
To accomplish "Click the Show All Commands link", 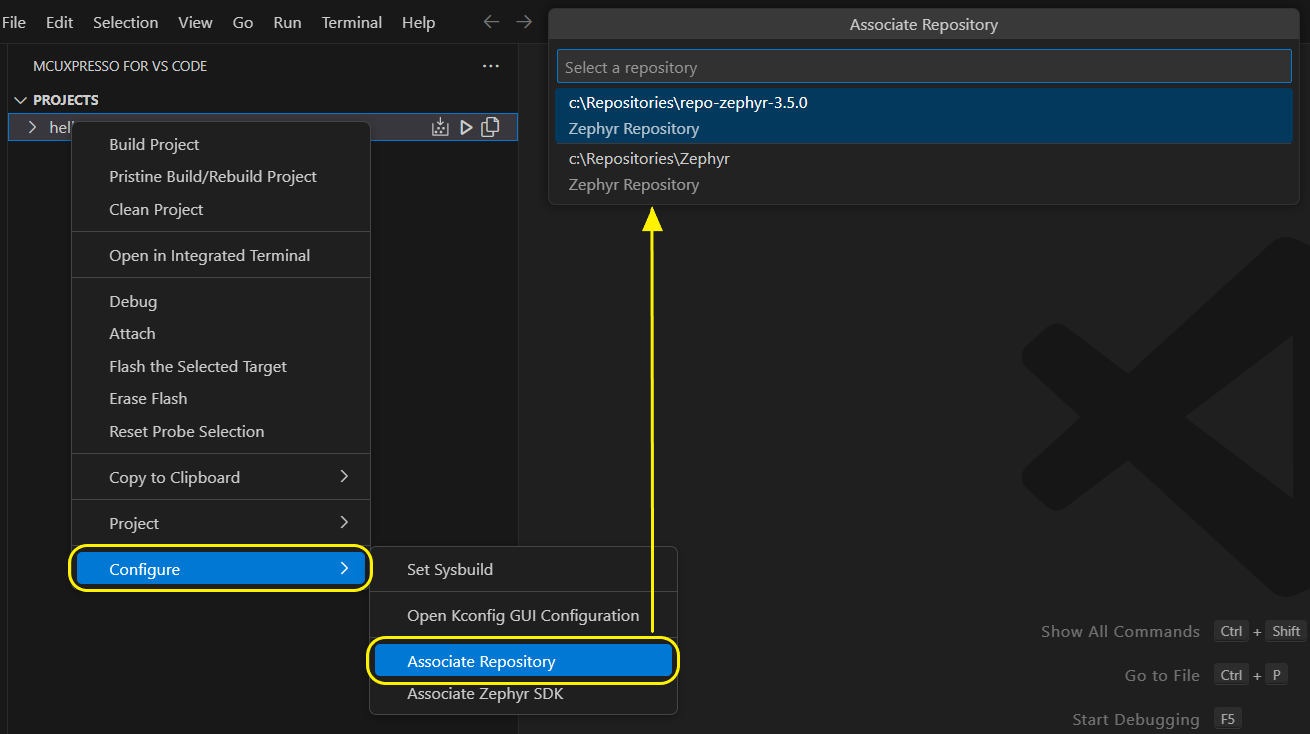I will 1120,631.
